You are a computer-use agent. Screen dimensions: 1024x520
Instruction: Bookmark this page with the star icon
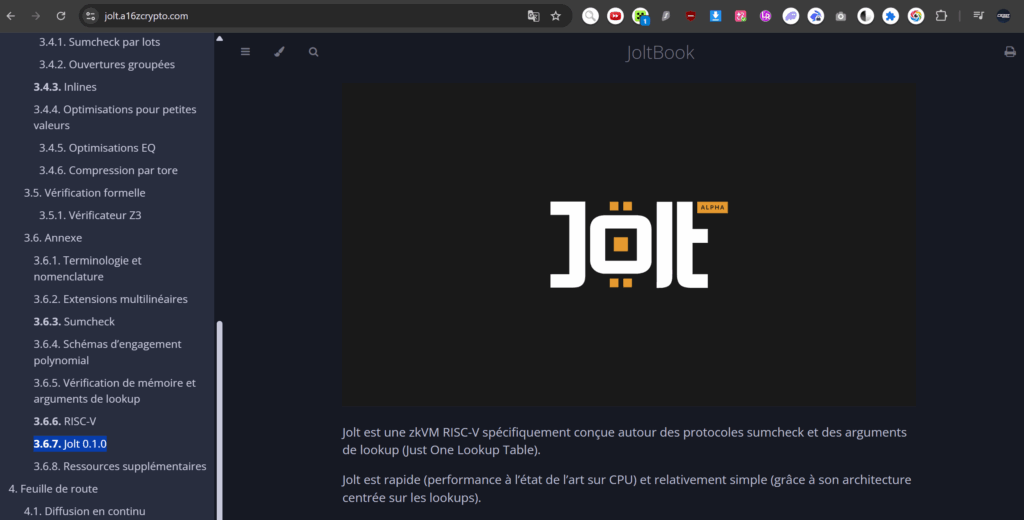pyautogui.click(x=556, y=16)
